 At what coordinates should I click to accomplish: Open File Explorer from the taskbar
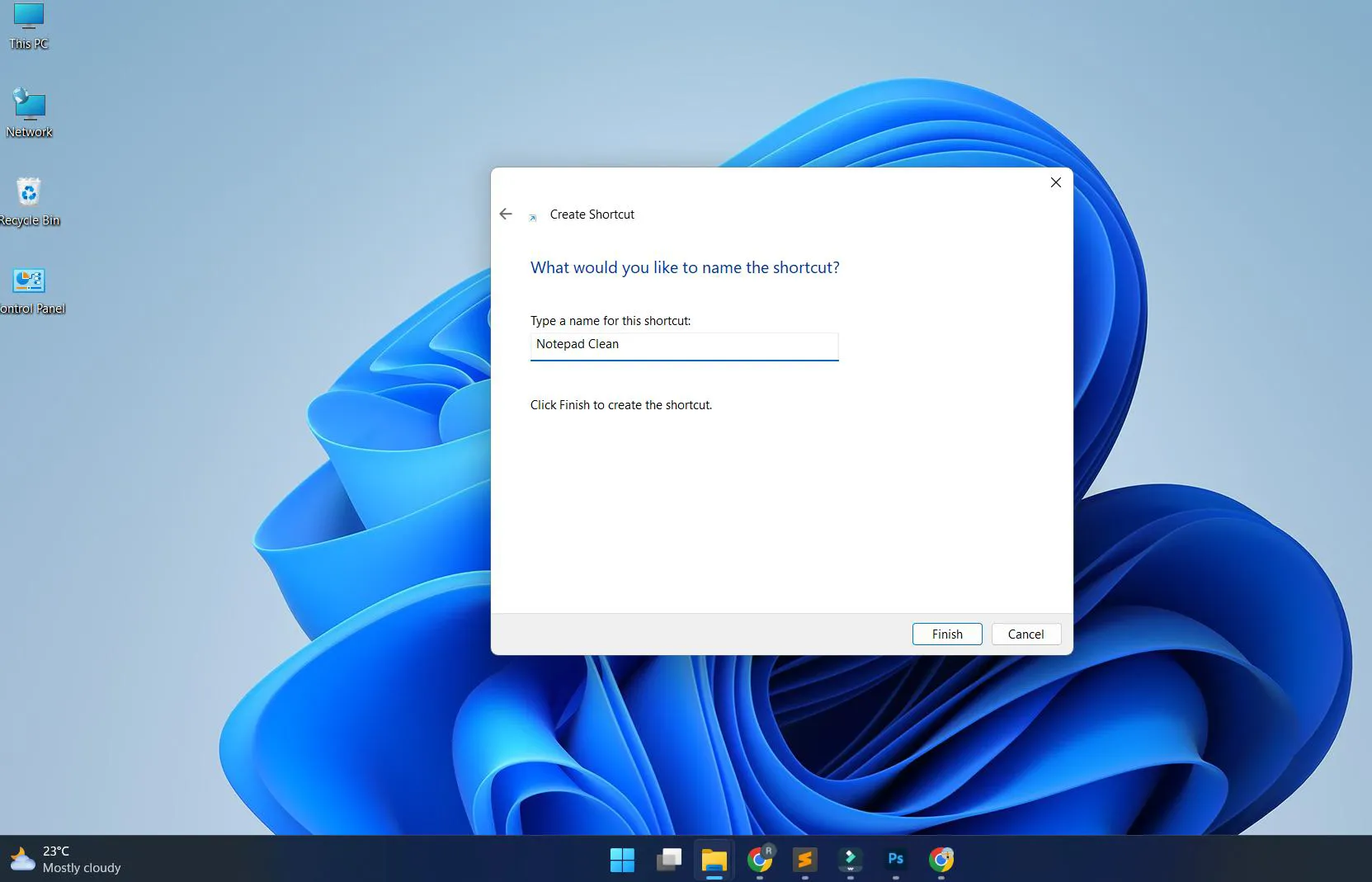[714, 860]
